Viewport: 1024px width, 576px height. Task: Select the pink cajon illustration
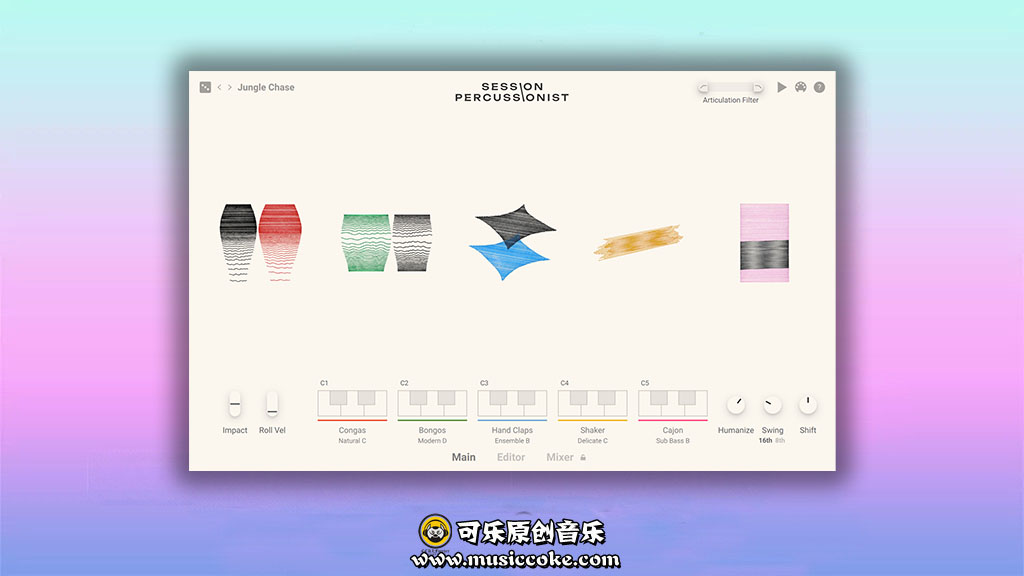[764, 243]
